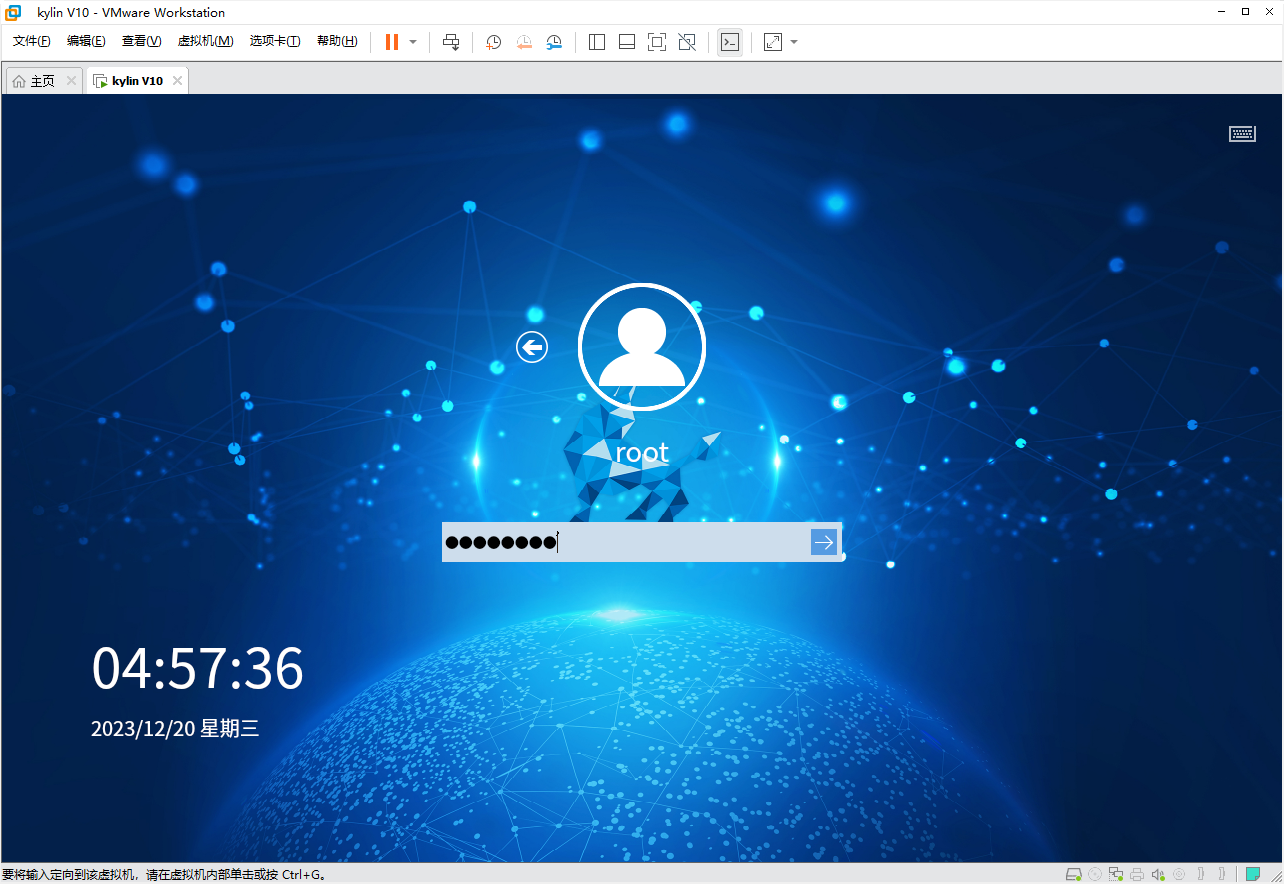Maximize the VMware Workstation window

(x=1245, y=12)
